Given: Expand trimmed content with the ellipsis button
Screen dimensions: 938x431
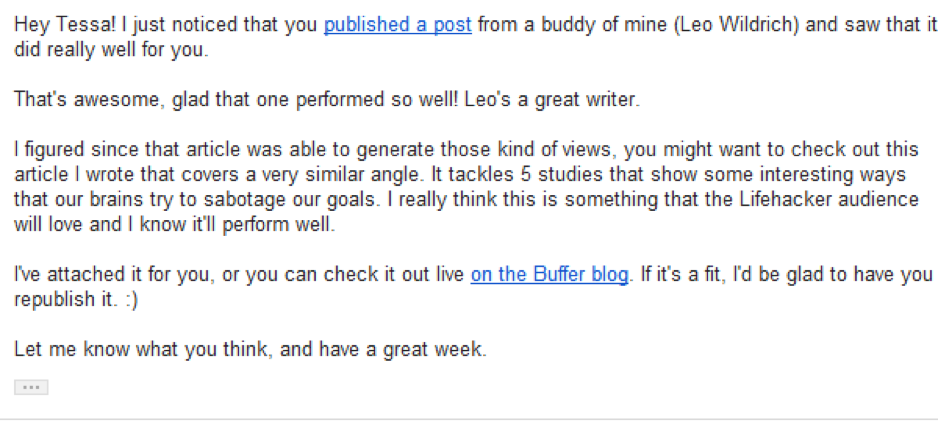Looking at the screenshot, I should coord(31,387).
